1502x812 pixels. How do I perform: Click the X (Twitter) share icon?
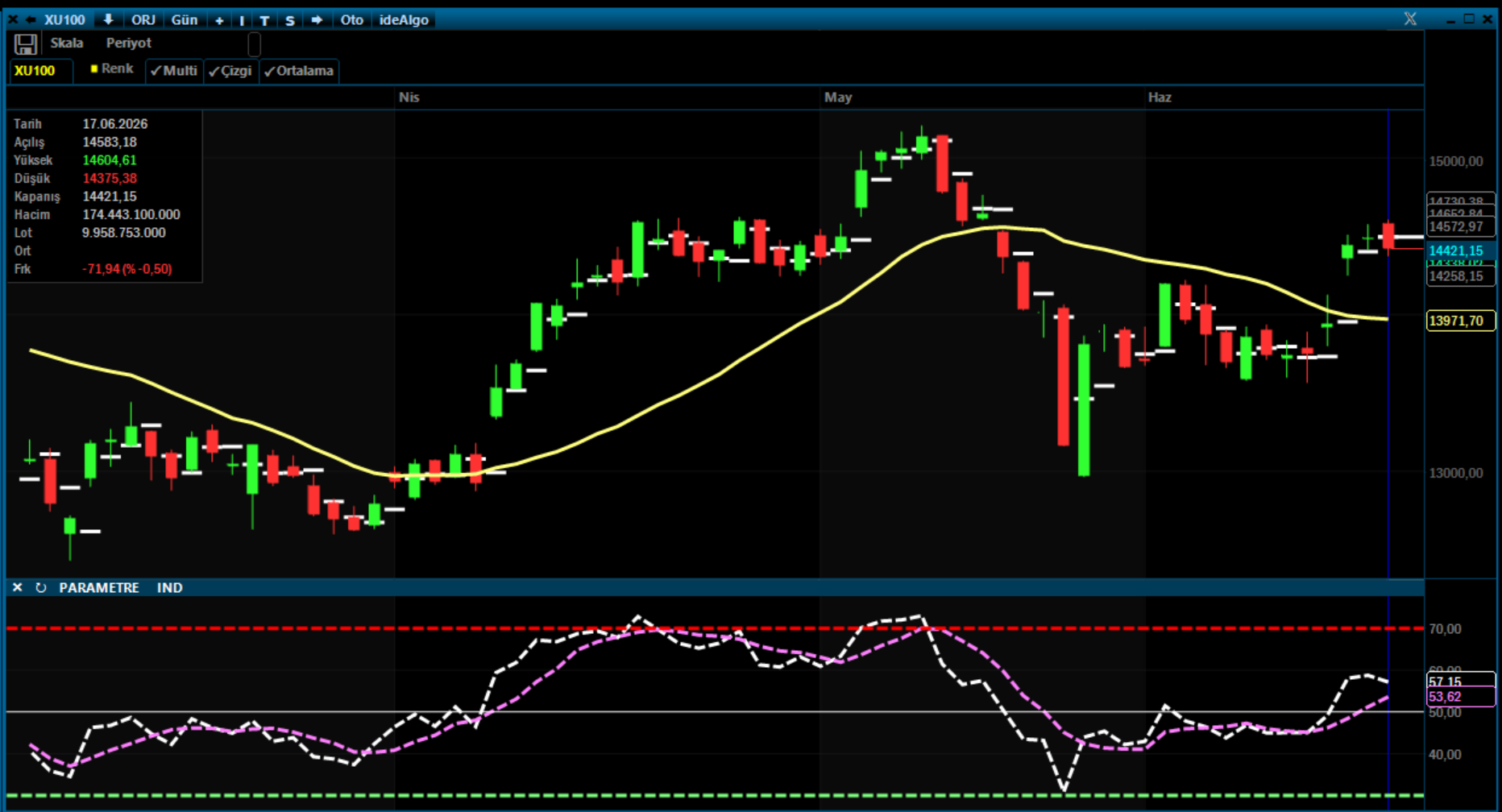(1410, 19)
